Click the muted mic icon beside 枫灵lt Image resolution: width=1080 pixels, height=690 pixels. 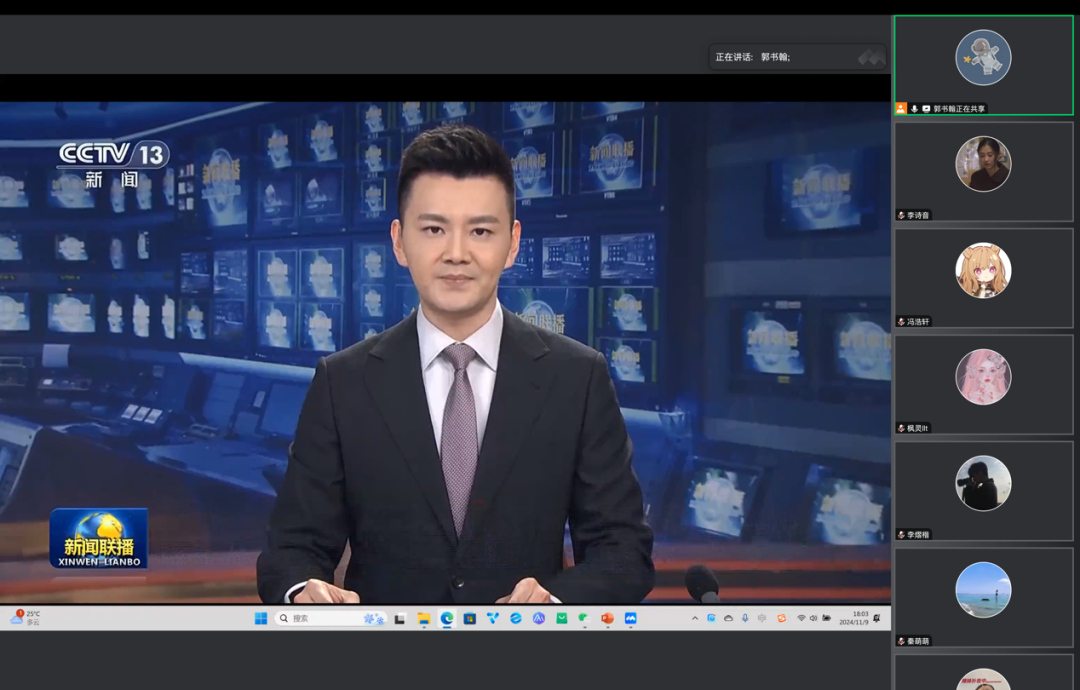pyautogui.click(x=901, y=428)
